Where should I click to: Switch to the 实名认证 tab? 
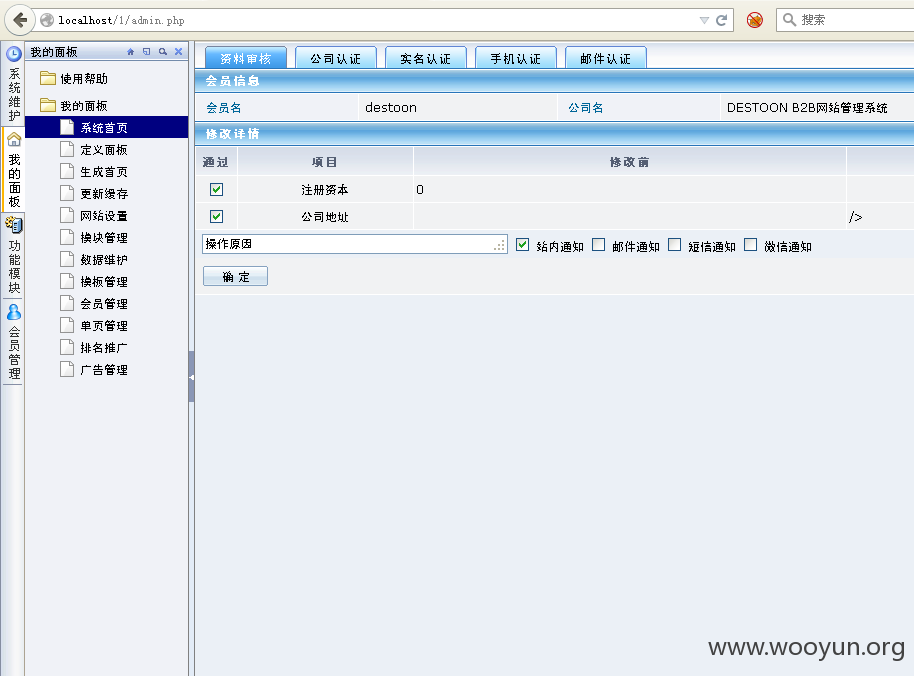426,58
